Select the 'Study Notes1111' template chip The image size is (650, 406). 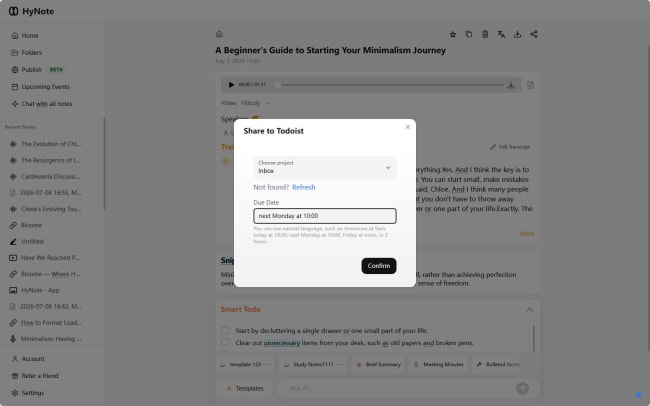click(x=313, y=365)
